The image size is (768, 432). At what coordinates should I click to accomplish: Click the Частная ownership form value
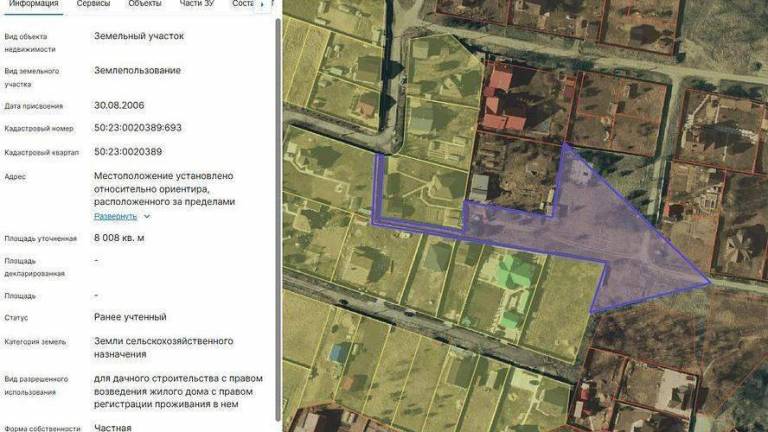pos(112,427)
